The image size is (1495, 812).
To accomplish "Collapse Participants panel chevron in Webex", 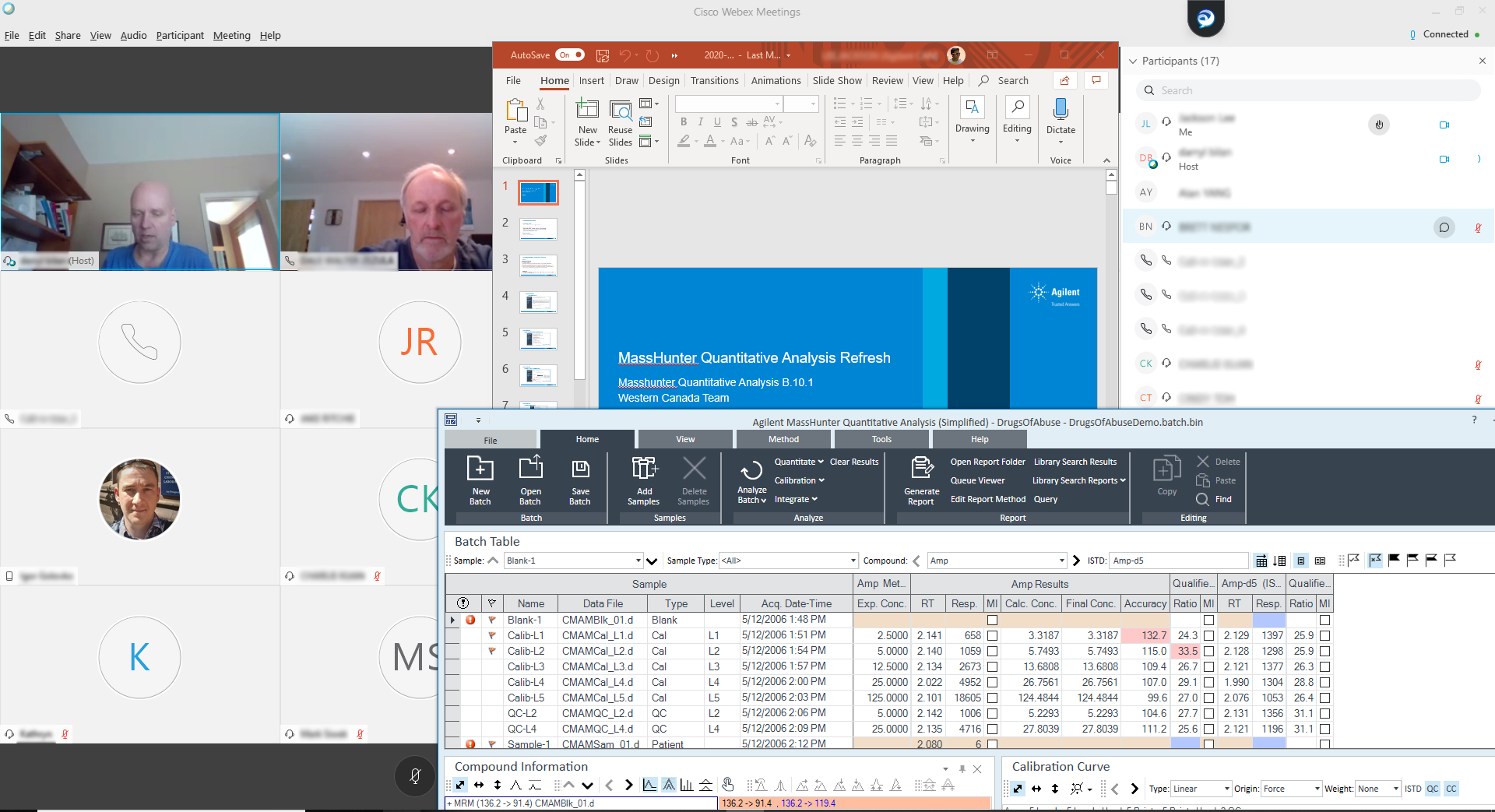I will point(1133,61).
